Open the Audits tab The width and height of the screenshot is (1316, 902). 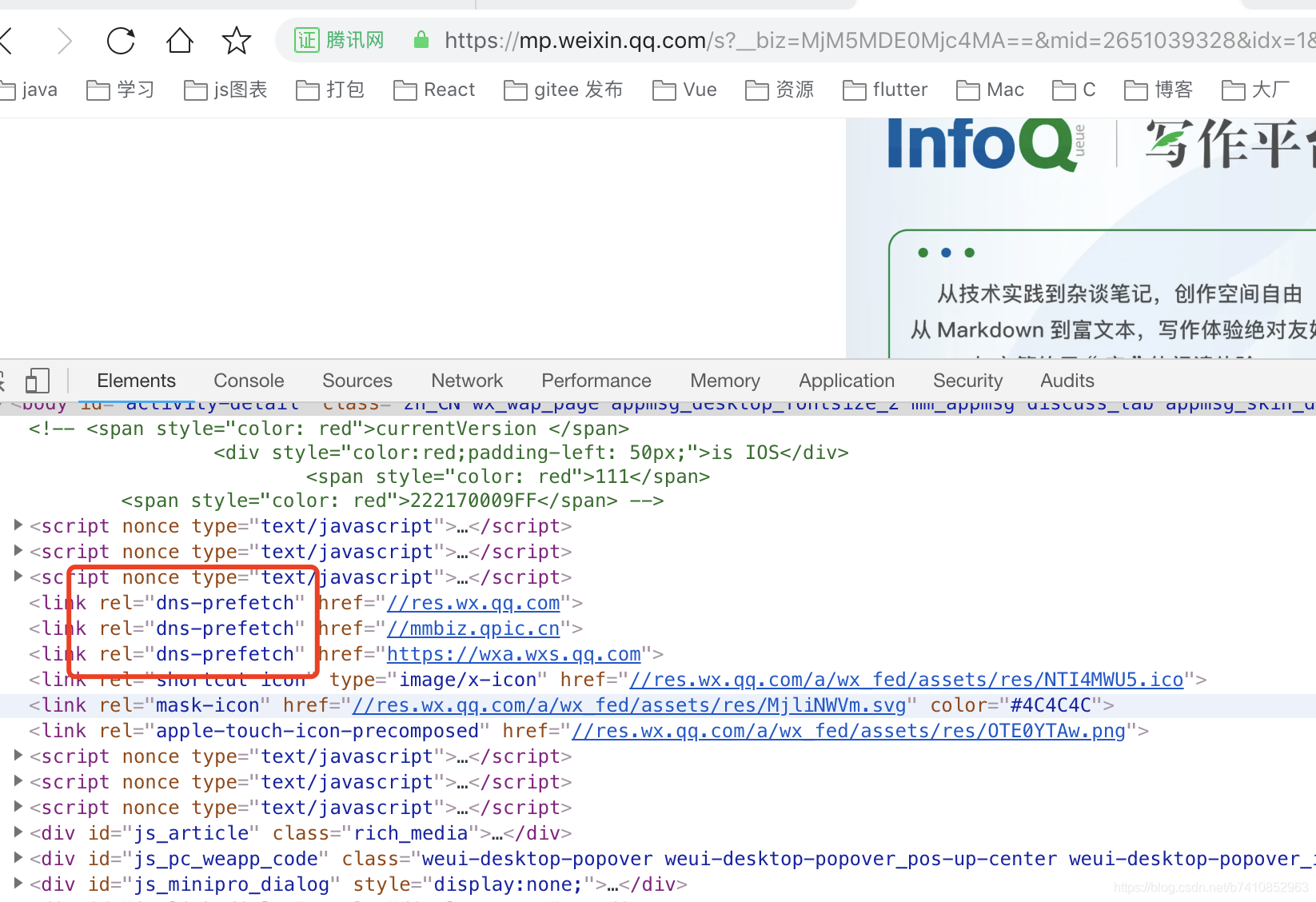[1067, 381]
